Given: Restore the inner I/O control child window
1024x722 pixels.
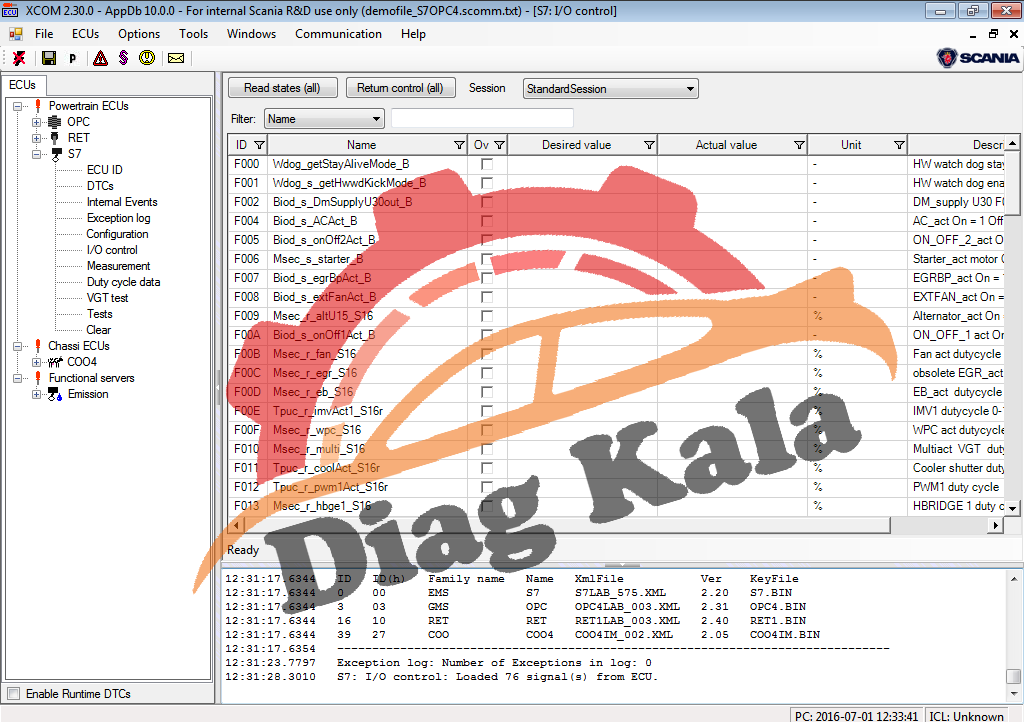Looking at the screenshot, I should (x=993, y=34).
